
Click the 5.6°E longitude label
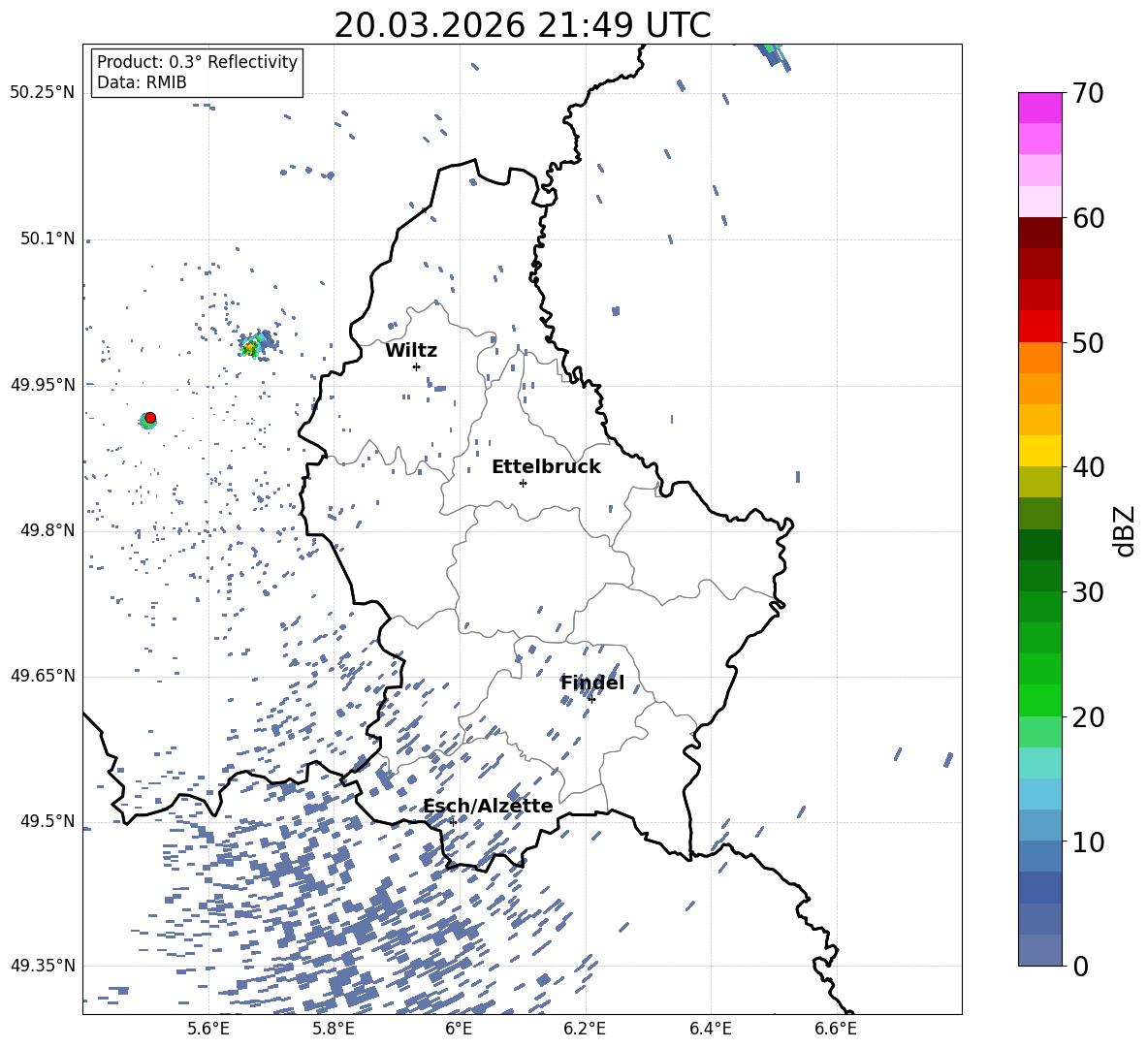click(208, 1029)
